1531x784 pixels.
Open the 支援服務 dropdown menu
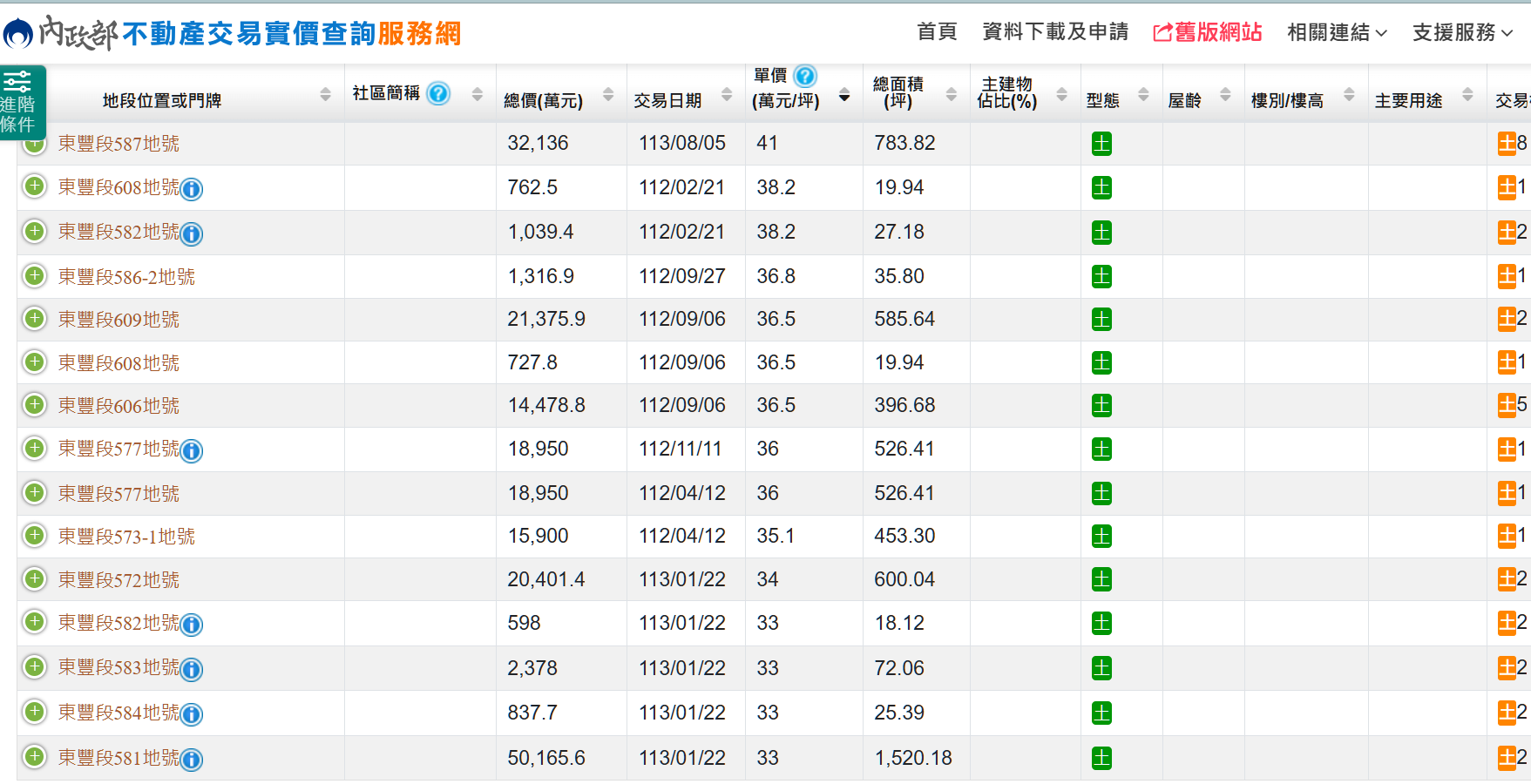(x=1462, y=32)
